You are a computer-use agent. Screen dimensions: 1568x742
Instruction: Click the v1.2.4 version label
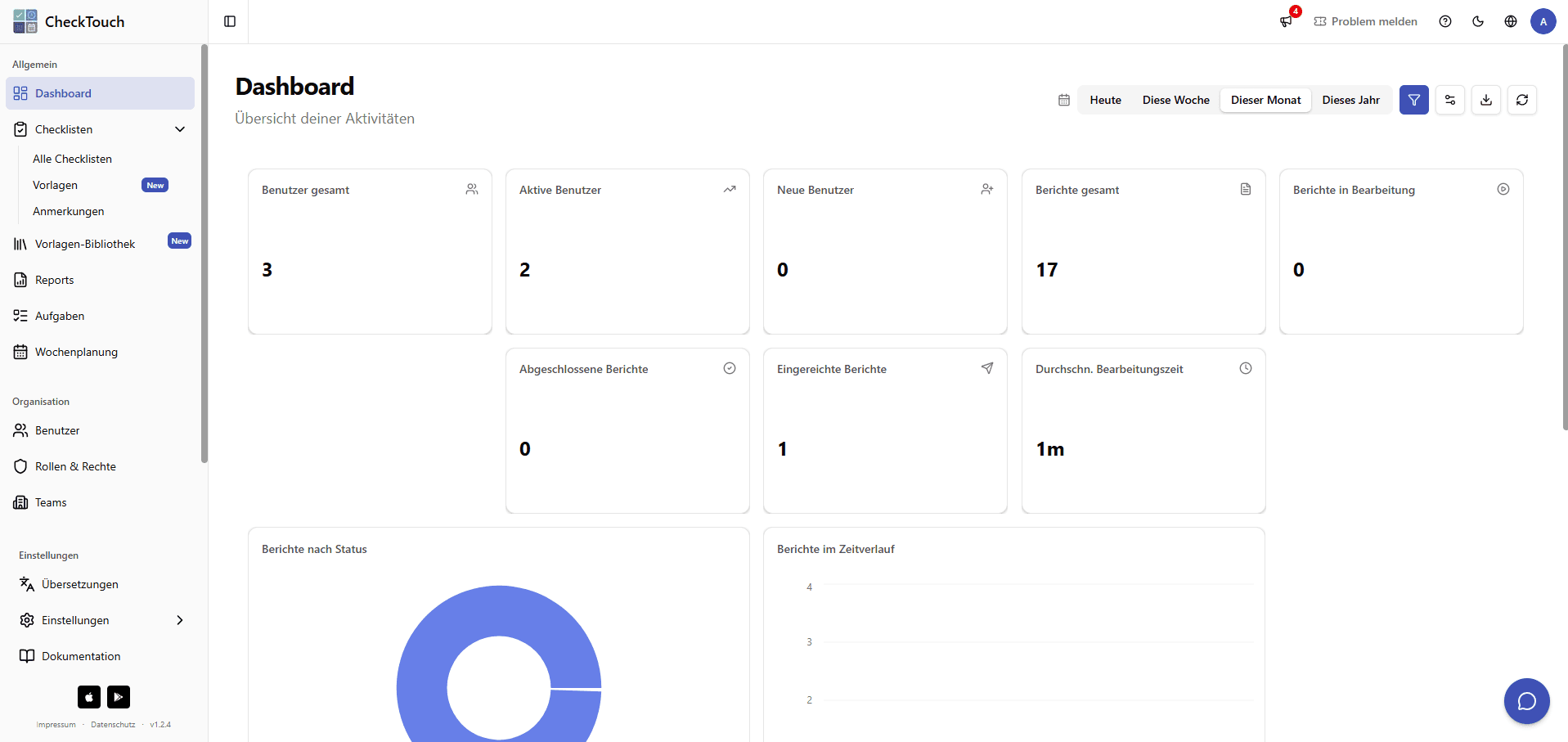click(160, 725)
